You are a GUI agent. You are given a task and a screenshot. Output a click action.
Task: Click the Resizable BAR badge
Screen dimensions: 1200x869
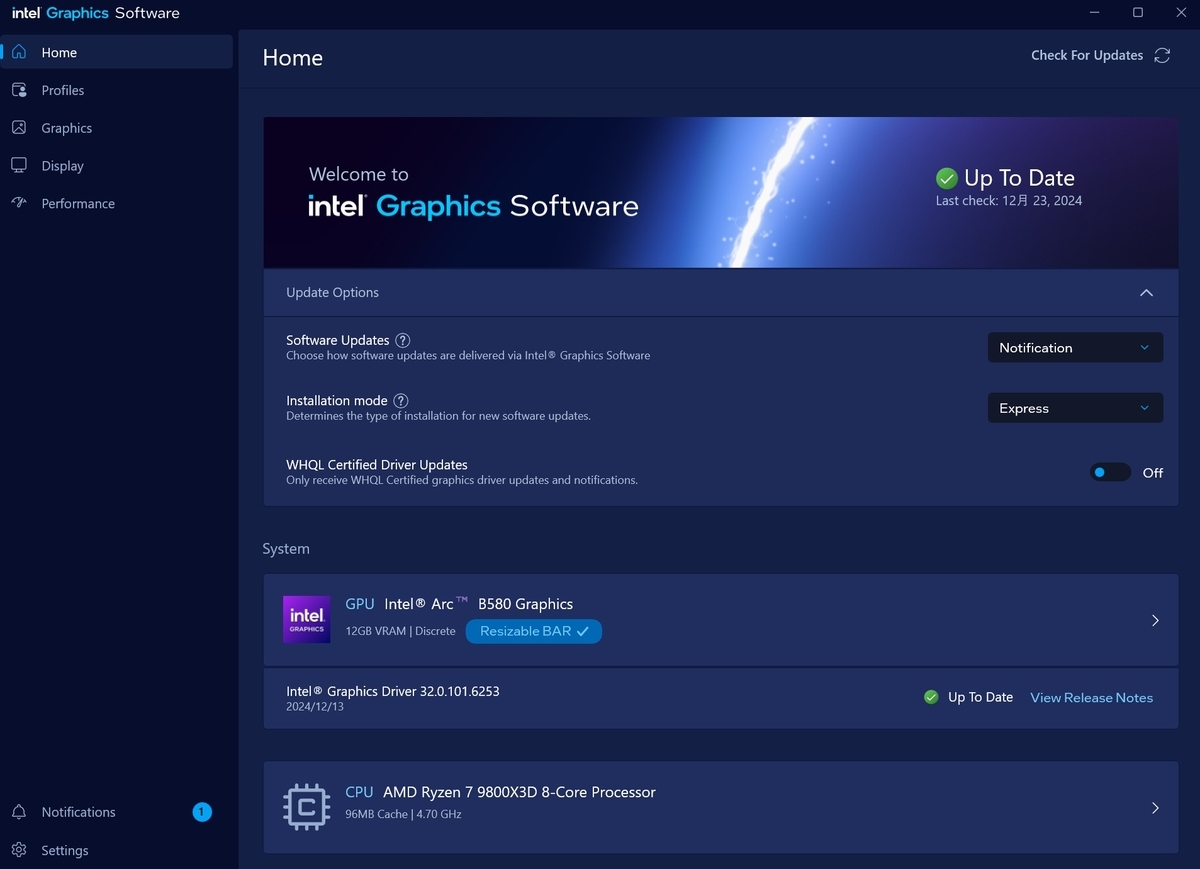click(534, 631)
